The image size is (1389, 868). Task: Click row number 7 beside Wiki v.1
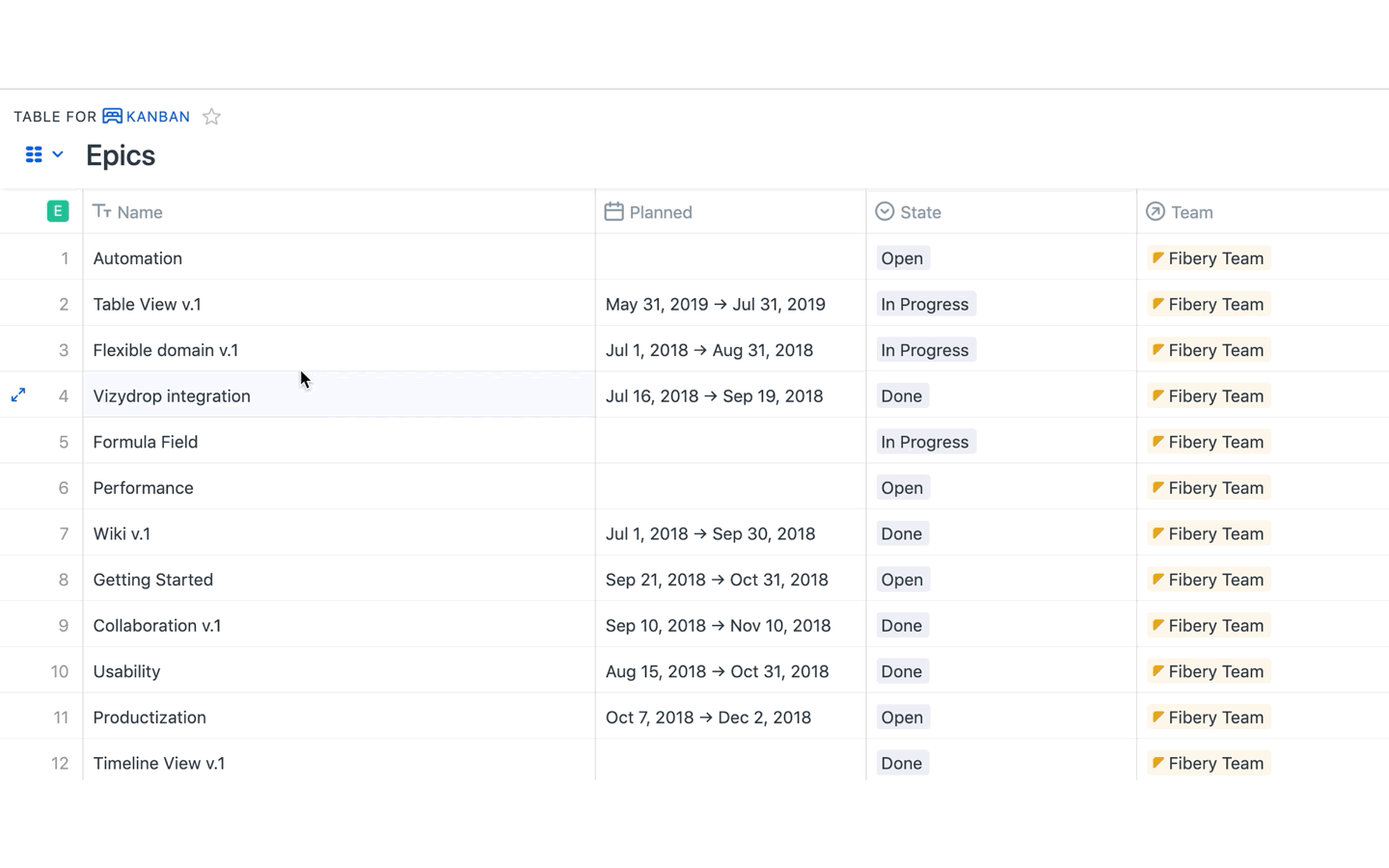(64, 533)
